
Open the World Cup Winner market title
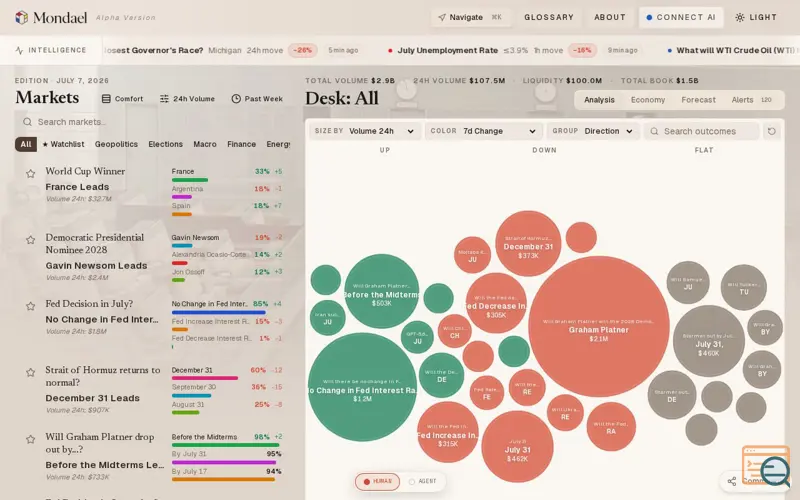coord(85,171)
